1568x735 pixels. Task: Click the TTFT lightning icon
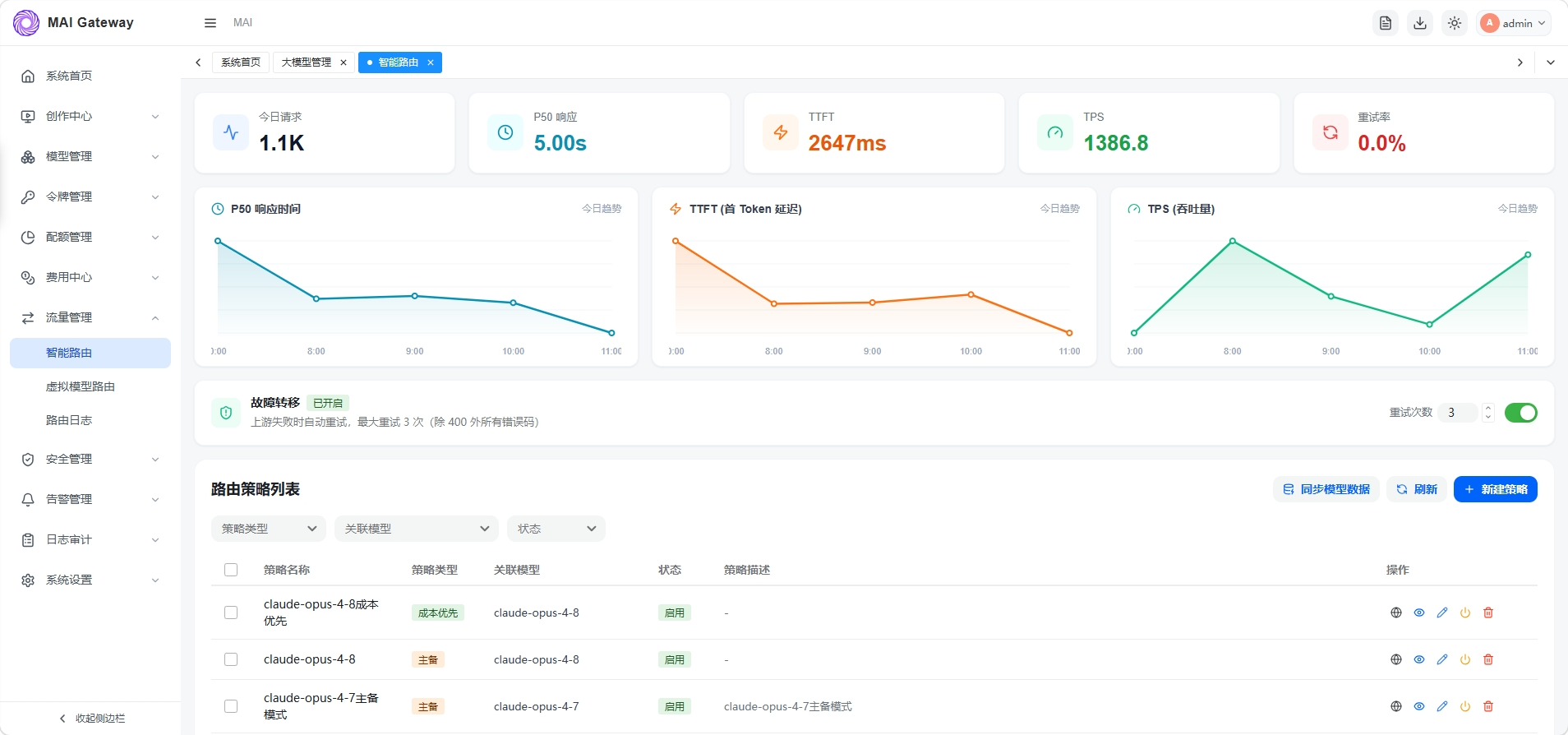[781, 132]
